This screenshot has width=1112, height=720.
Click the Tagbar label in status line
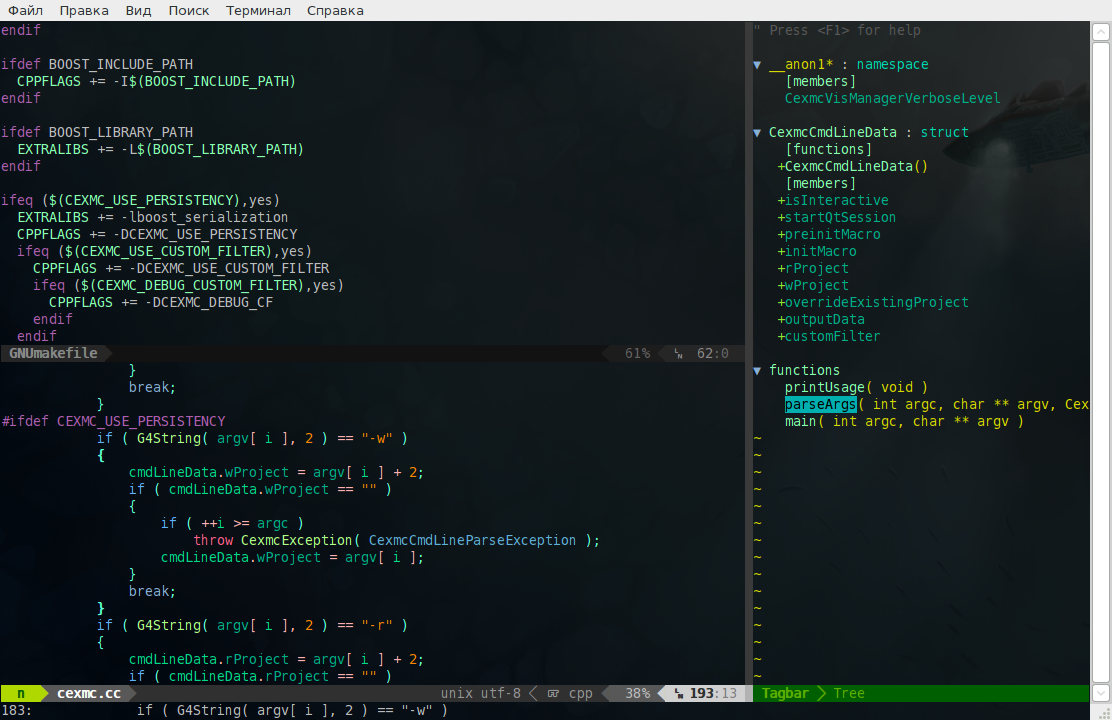click(785, 694)
